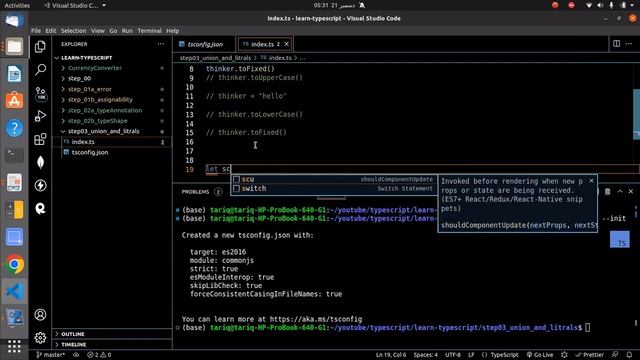Click Go Live in the status bar
The width and height of the screenshot is (640, 360).
(540, 355)
